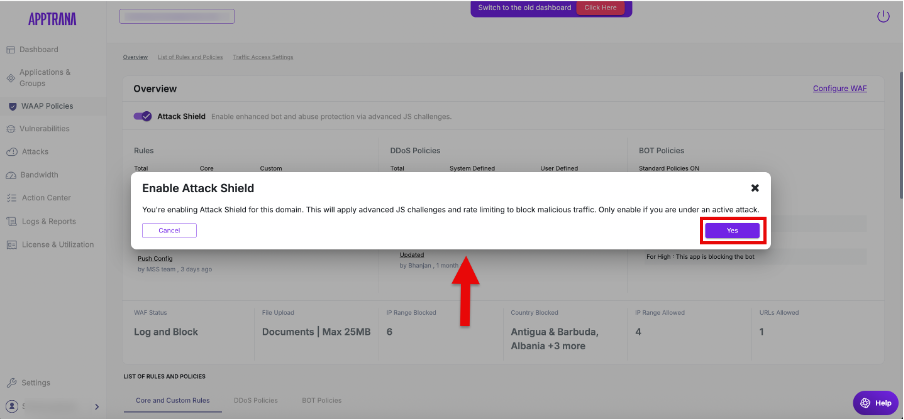Screen dimensions: 904x420
Task: Click the Action Center checklist icon
Action: (12, 198)
